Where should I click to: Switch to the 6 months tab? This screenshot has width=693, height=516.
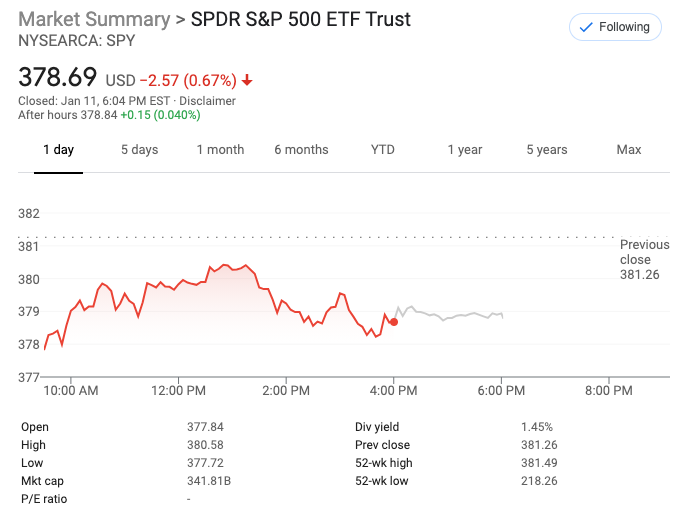click(x=301, y=150)
